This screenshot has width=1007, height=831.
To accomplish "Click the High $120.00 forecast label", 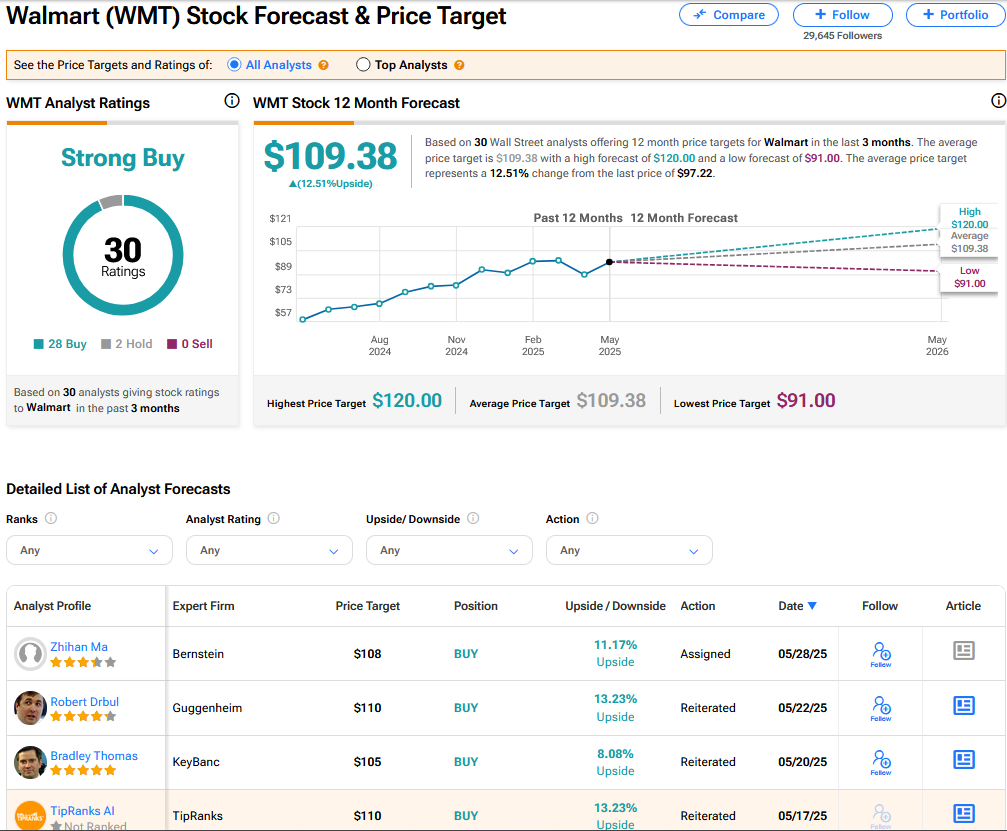I will (969, 218).
